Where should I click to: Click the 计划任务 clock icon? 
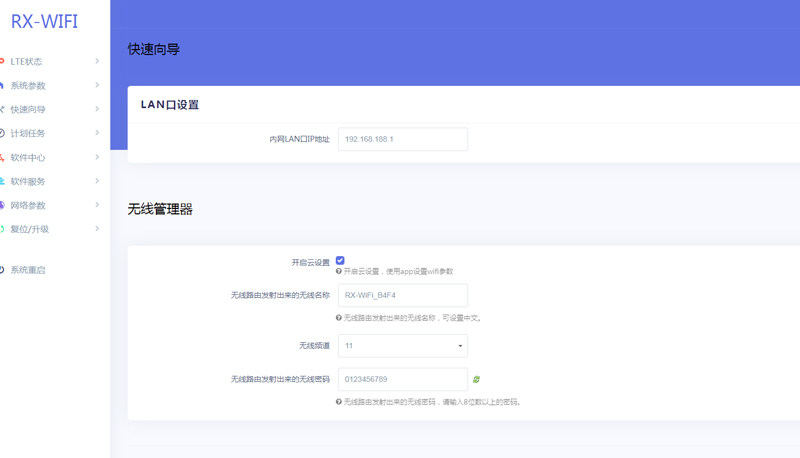2,133
